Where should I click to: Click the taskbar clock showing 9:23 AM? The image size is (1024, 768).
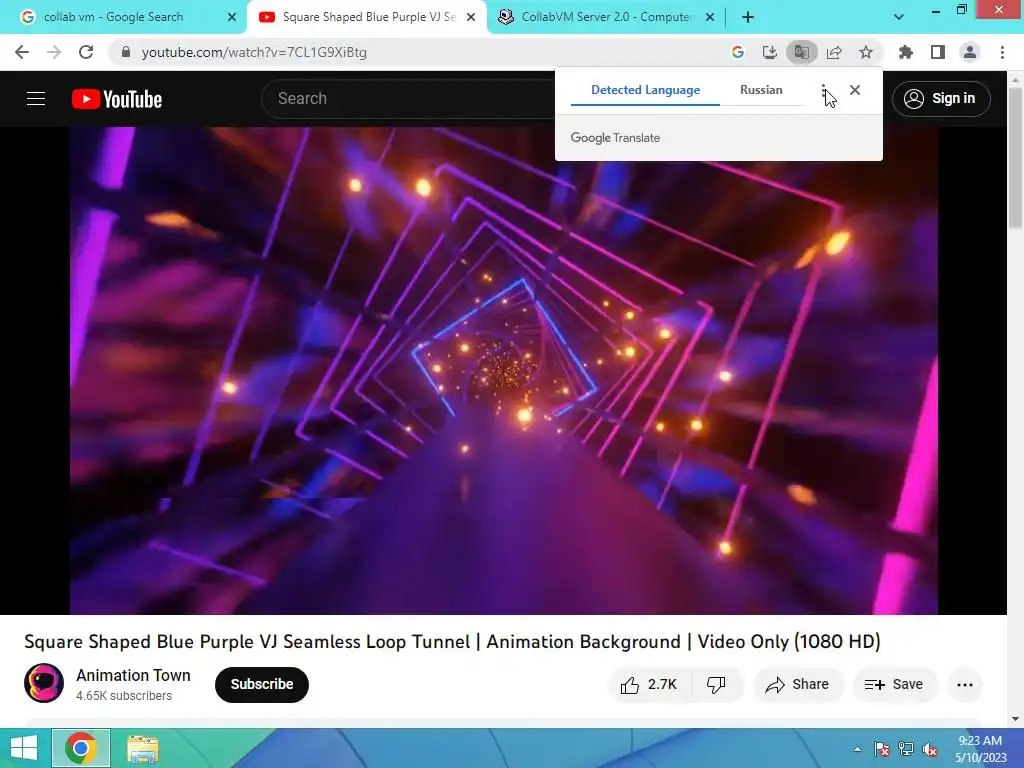click(980, 749)
